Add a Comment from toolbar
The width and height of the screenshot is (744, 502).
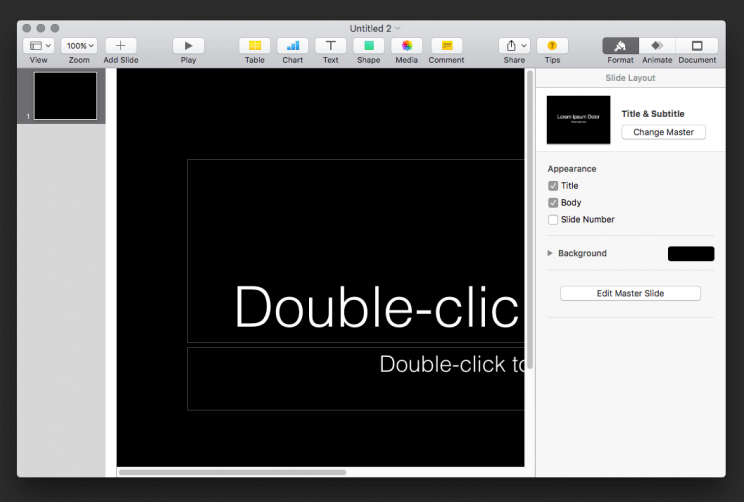click(446, 46)
